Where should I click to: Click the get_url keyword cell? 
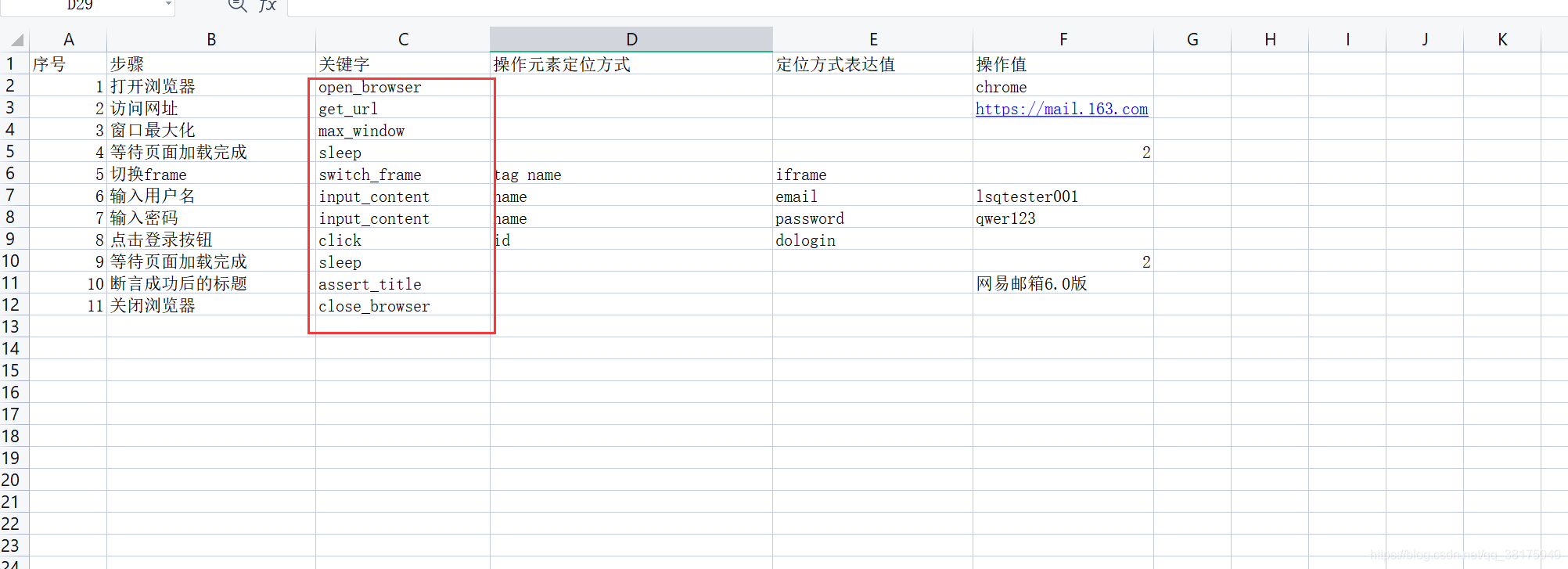click(x=403, y=108)
